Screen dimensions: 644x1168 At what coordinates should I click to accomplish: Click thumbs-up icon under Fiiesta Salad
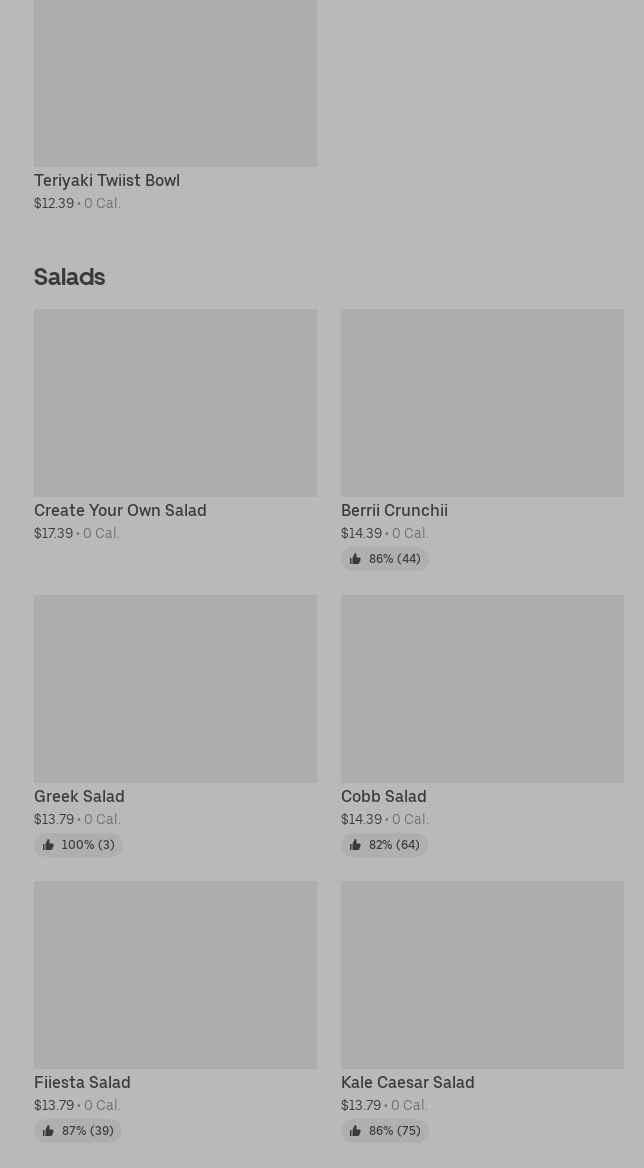point(48,1131)
